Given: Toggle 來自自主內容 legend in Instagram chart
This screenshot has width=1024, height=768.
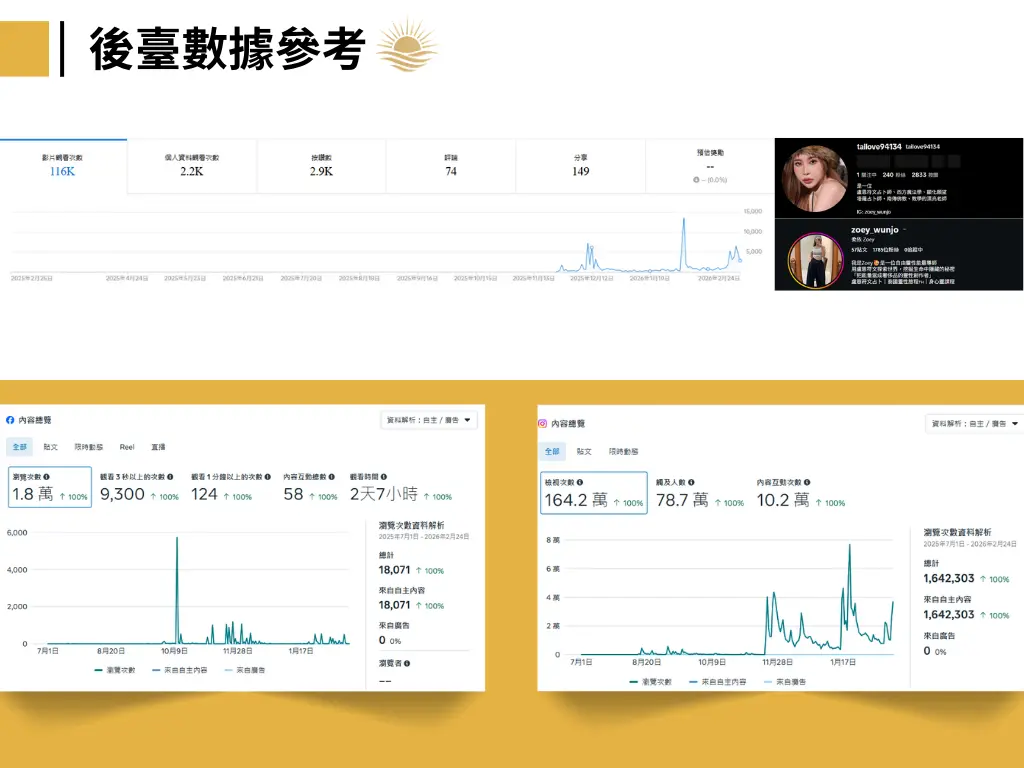Looking at the screenshot, I should pos(718,681).
